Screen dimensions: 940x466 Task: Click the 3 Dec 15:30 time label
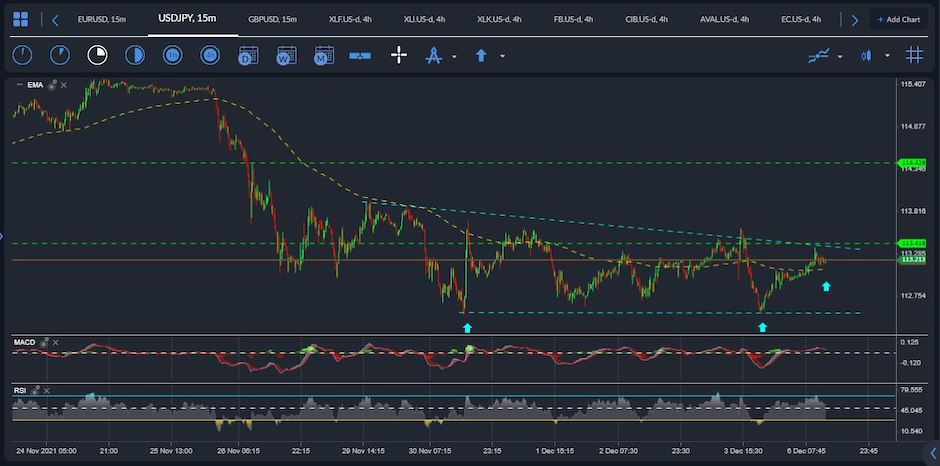coord(742,450)
